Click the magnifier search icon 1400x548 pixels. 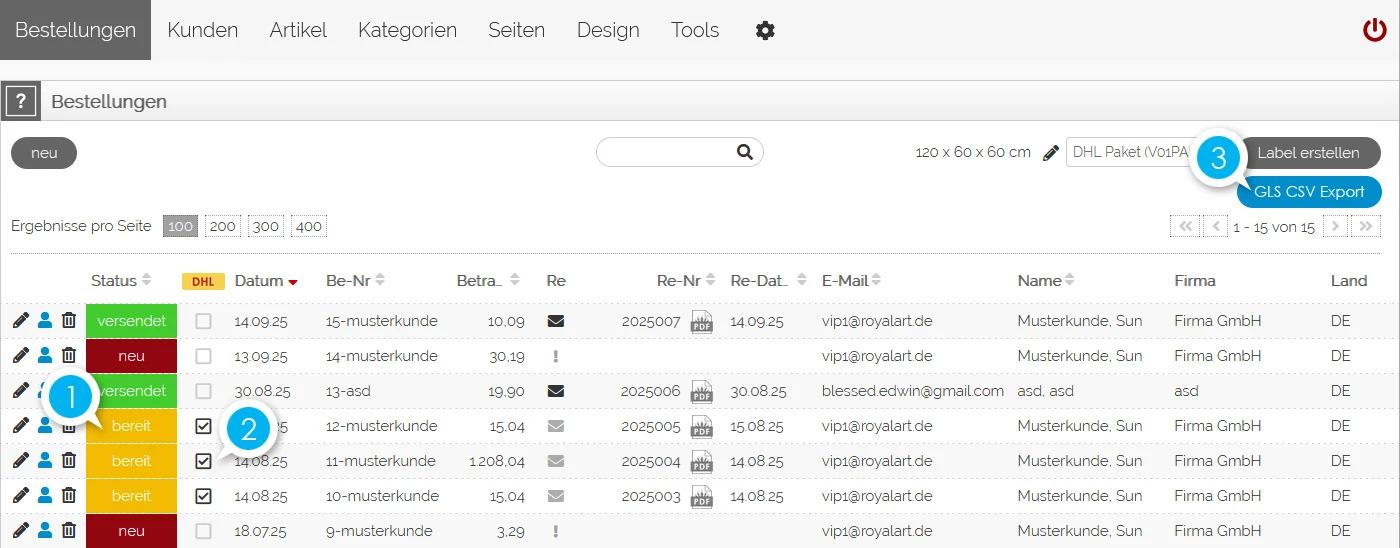pos(744,152)
